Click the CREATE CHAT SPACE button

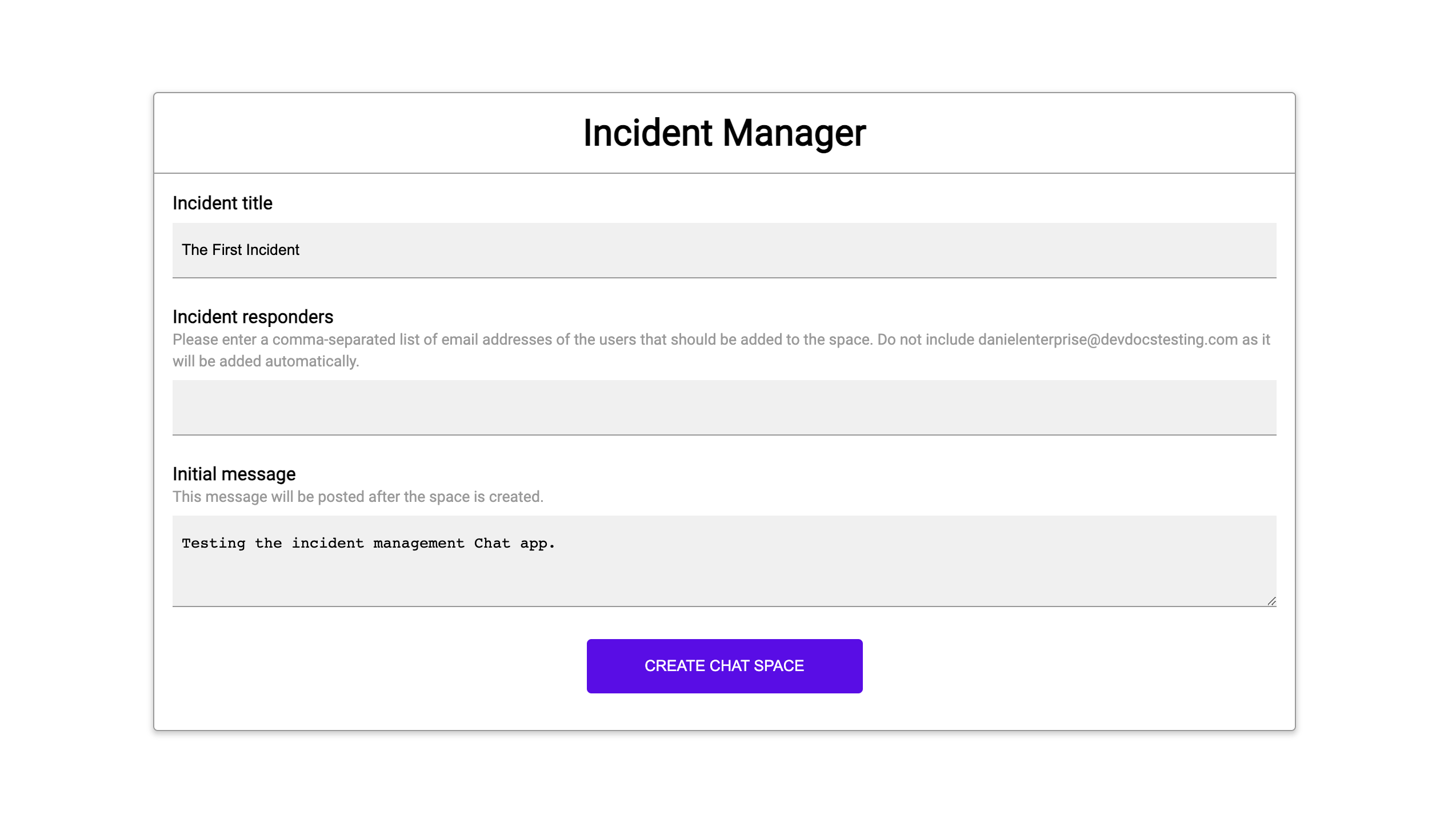click(x=724, y=666)
